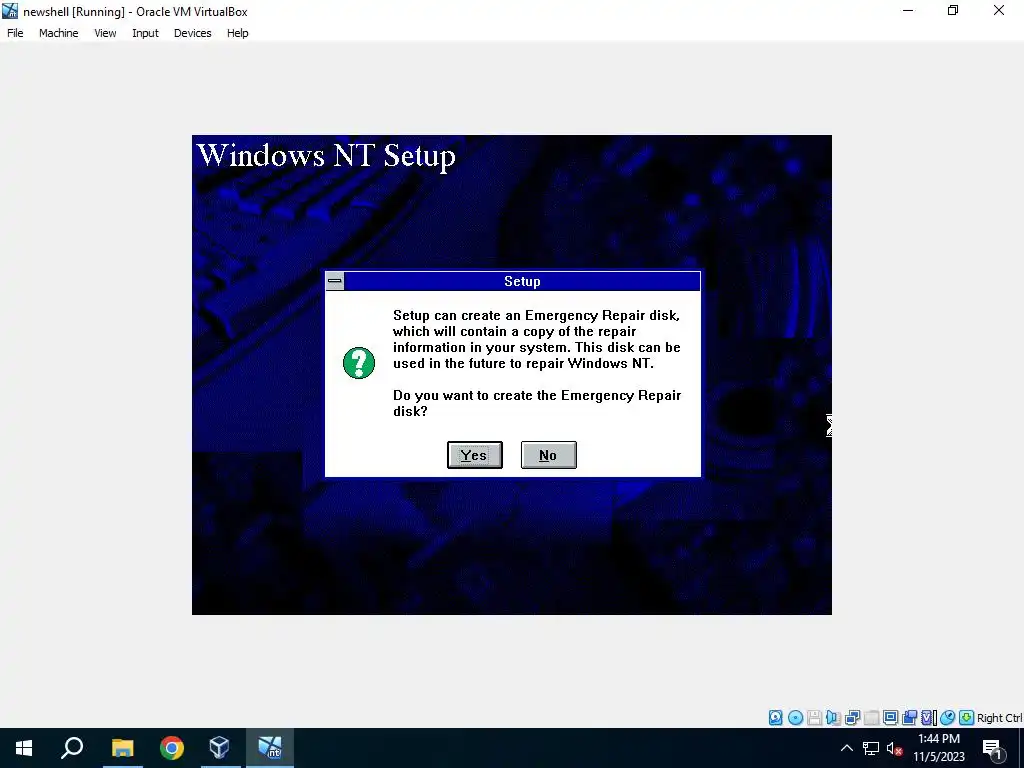Switch to the running newshell VM taskbar icon
This screenshot has width=1024, height=768.
click(x=270, y=748)
